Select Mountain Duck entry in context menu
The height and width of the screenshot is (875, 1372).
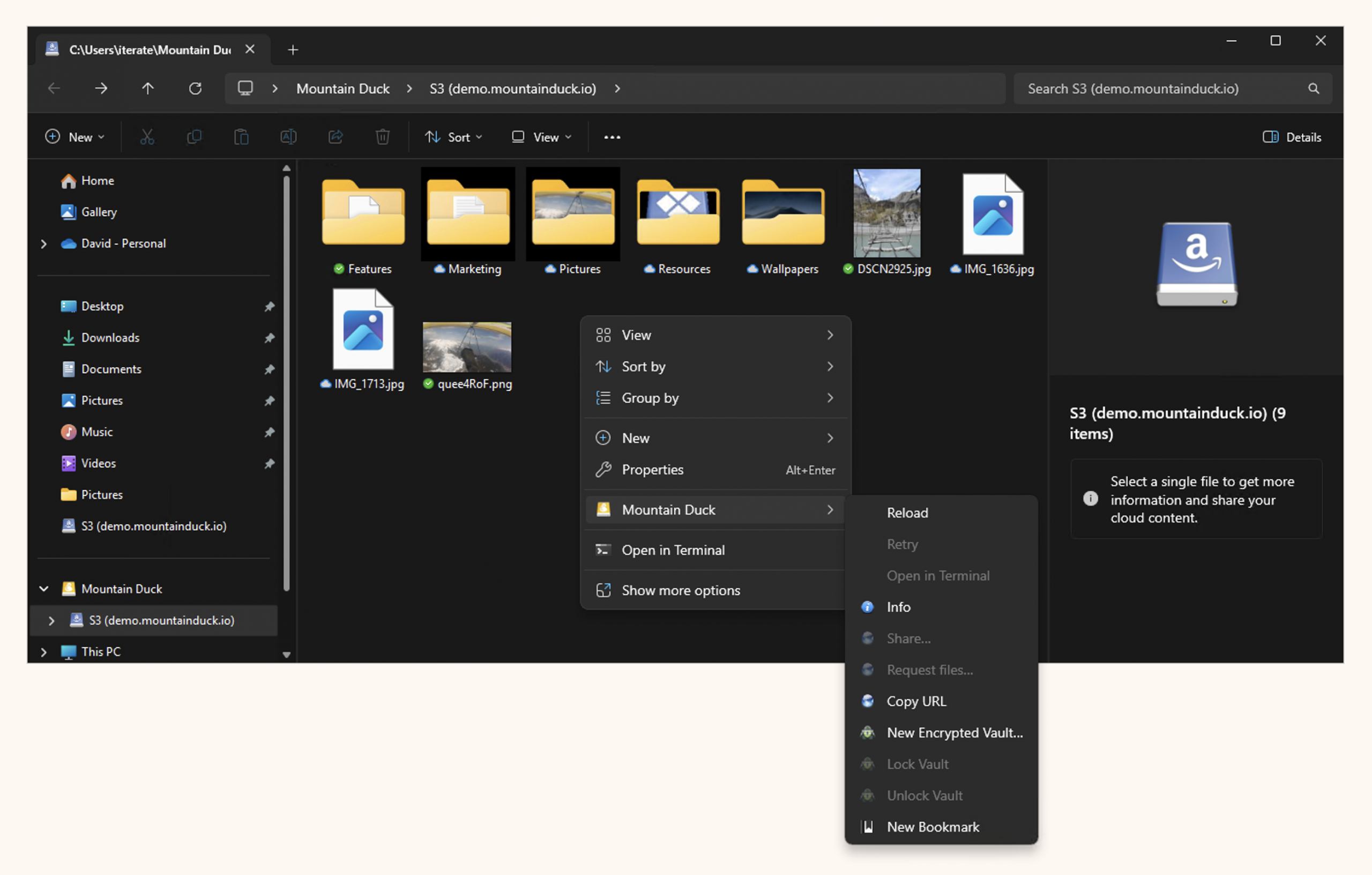715,509
